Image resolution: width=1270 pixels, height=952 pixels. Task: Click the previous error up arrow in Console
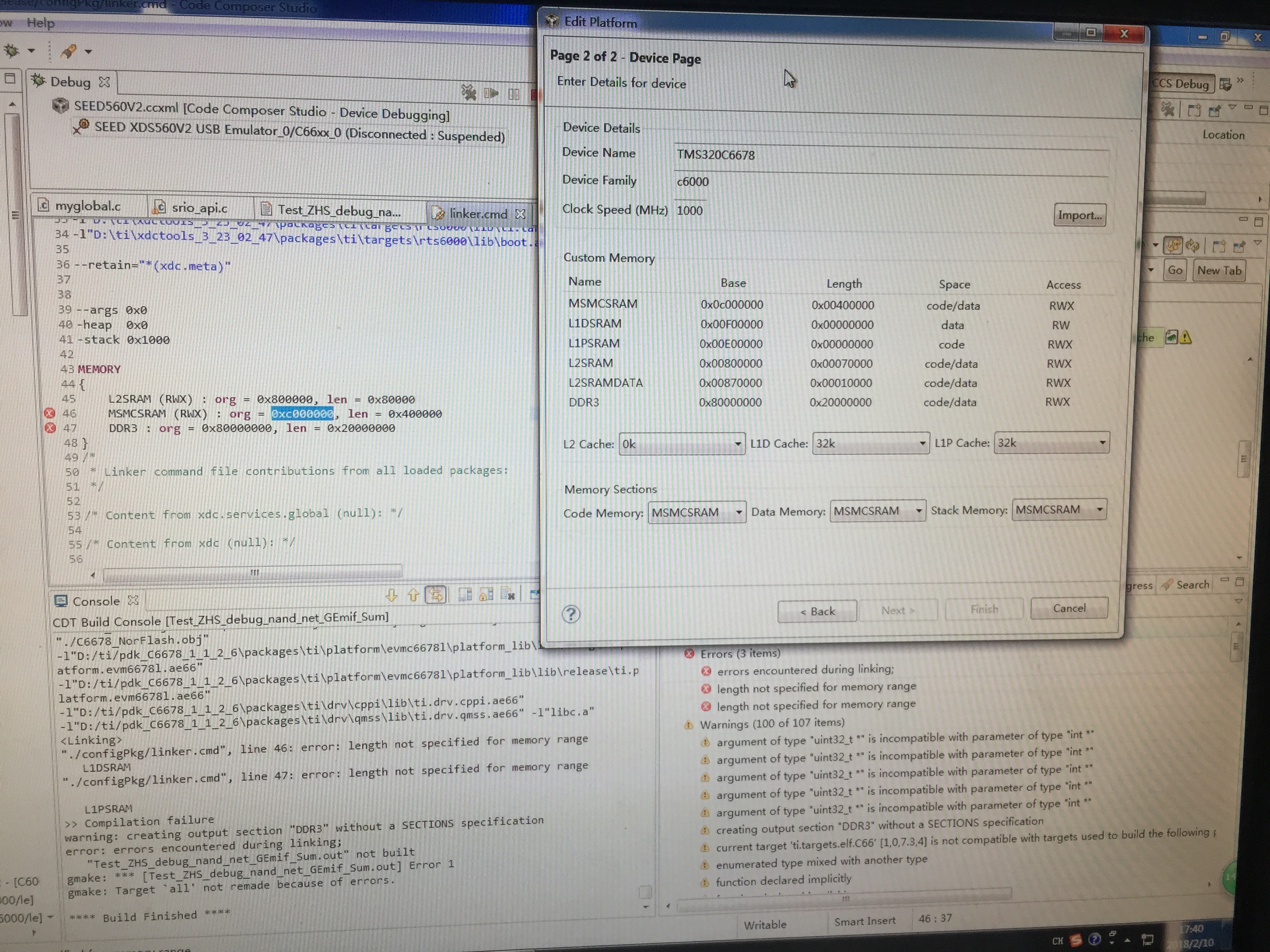click(x=413, y=595)
